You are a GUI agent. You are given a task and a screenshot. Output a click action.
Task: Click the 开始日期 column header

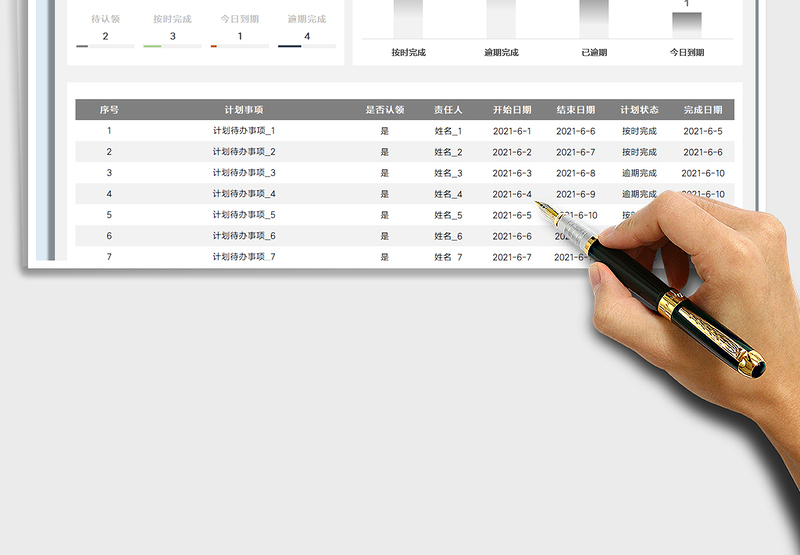(512, 110)
